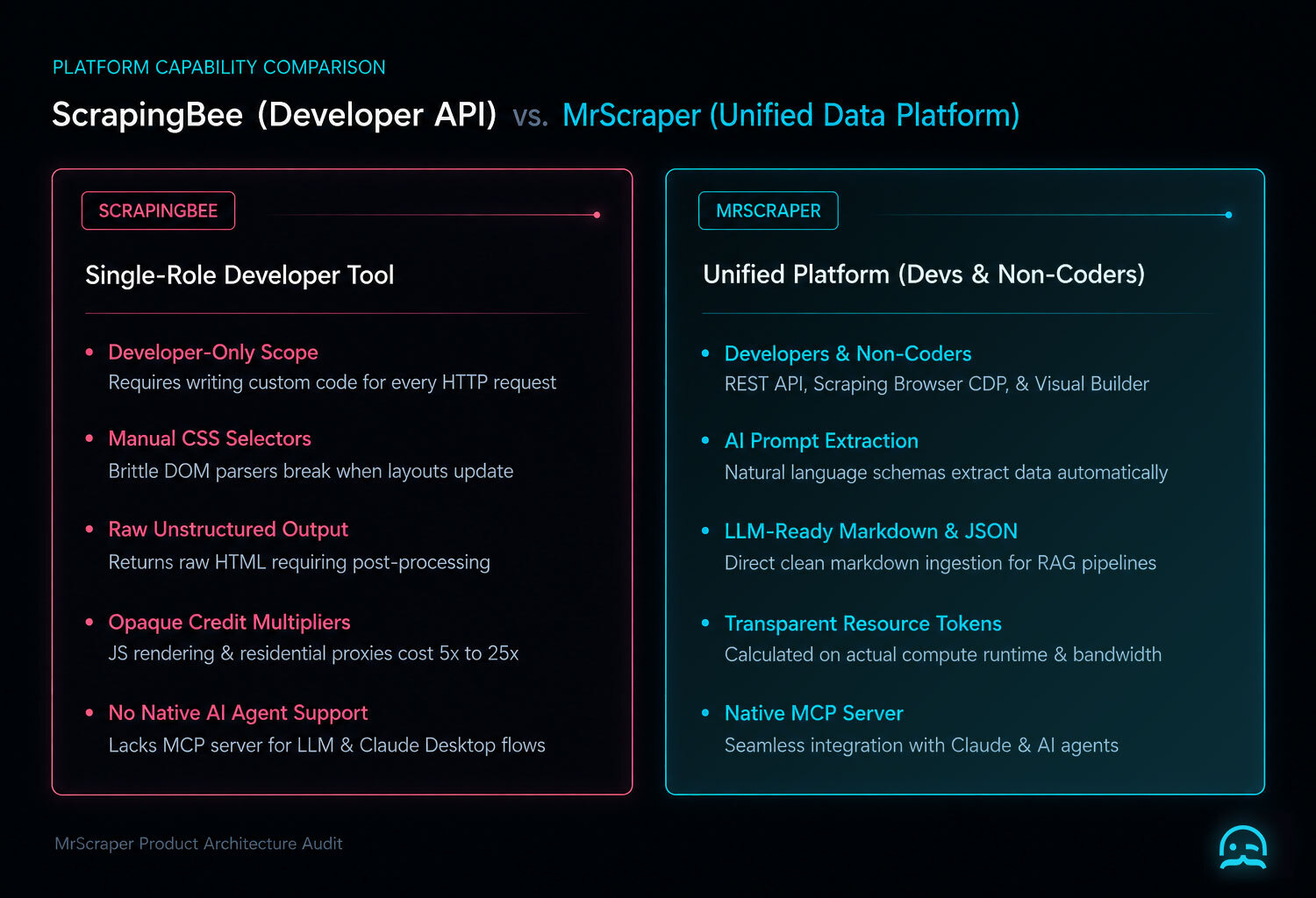Click 'Seamless integration with Claude & AI agents'
The width and height of the screenshot is (1316, 898).
tap(921, 745)
